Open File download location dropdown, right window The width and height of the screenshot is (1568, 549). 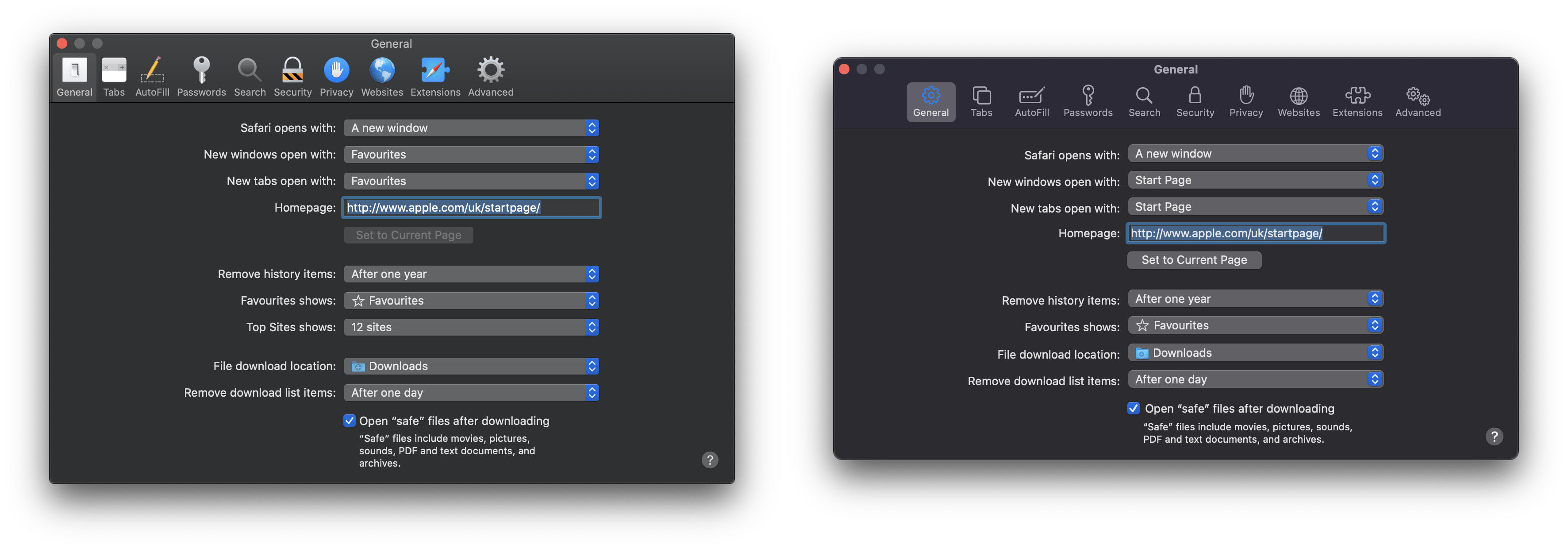pyautogui.click(x=1255, y=353)
